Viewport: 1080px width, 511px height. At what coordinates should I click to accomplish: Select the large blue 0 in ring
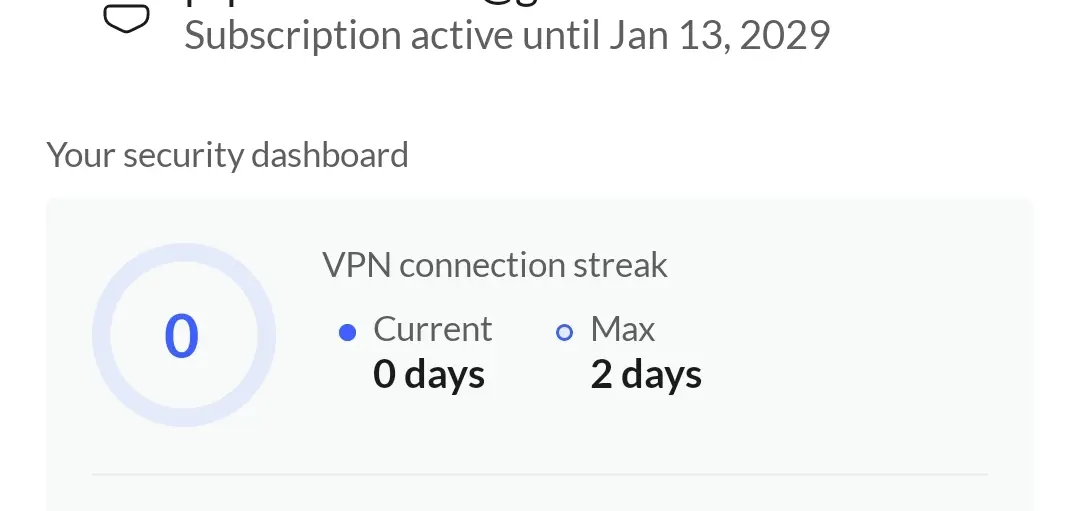(x=182, y=336)
